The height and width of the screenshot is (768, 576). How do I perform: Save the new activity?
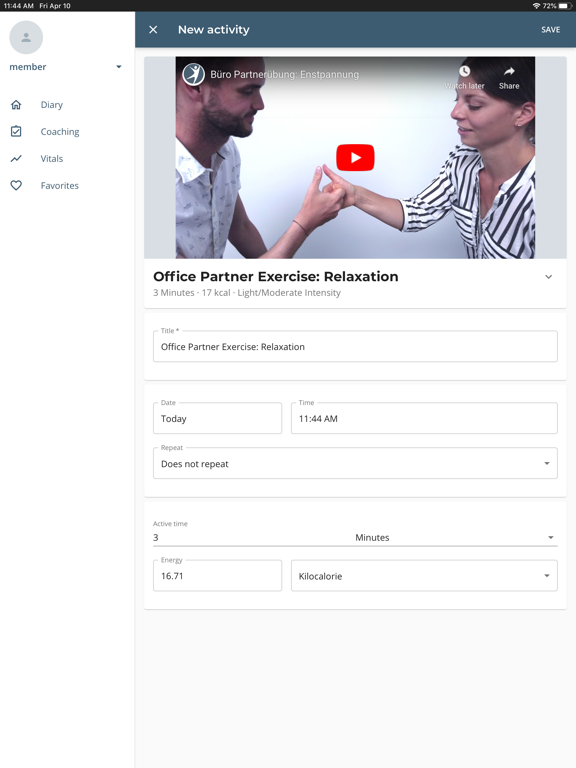pos(551,30)
